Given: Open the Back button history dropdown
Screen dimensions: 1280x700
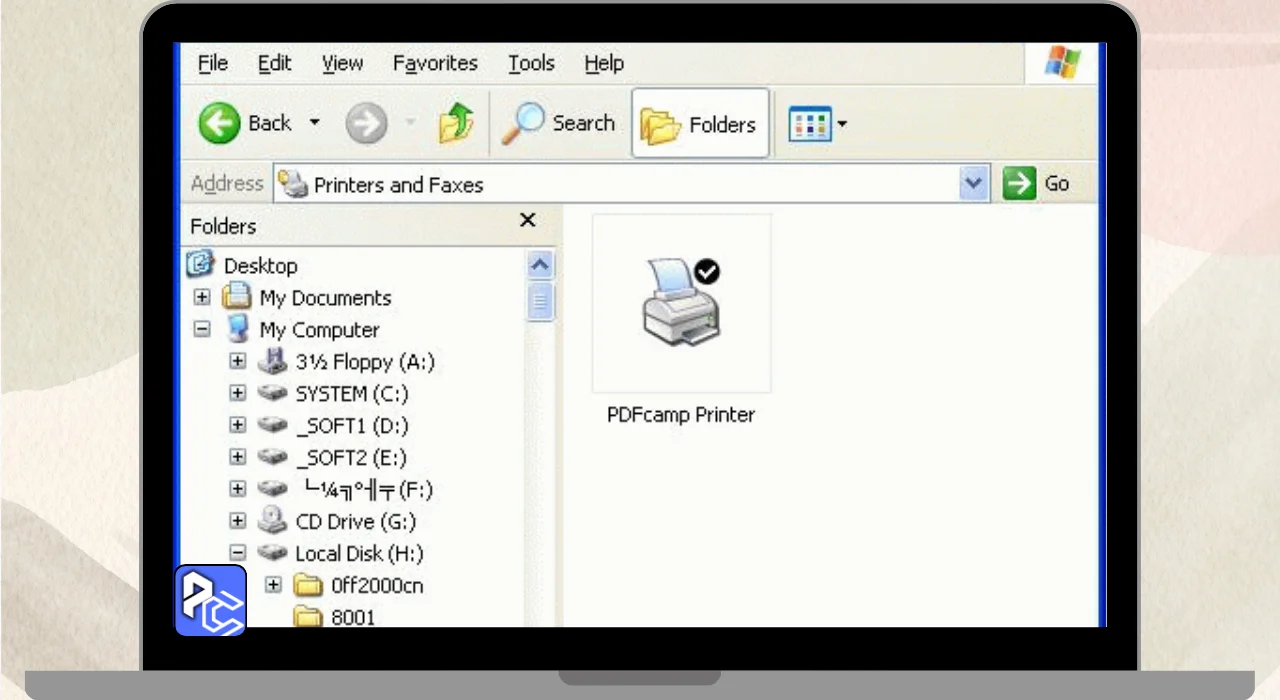Looking at the screenshot, I should coord(314,124).
